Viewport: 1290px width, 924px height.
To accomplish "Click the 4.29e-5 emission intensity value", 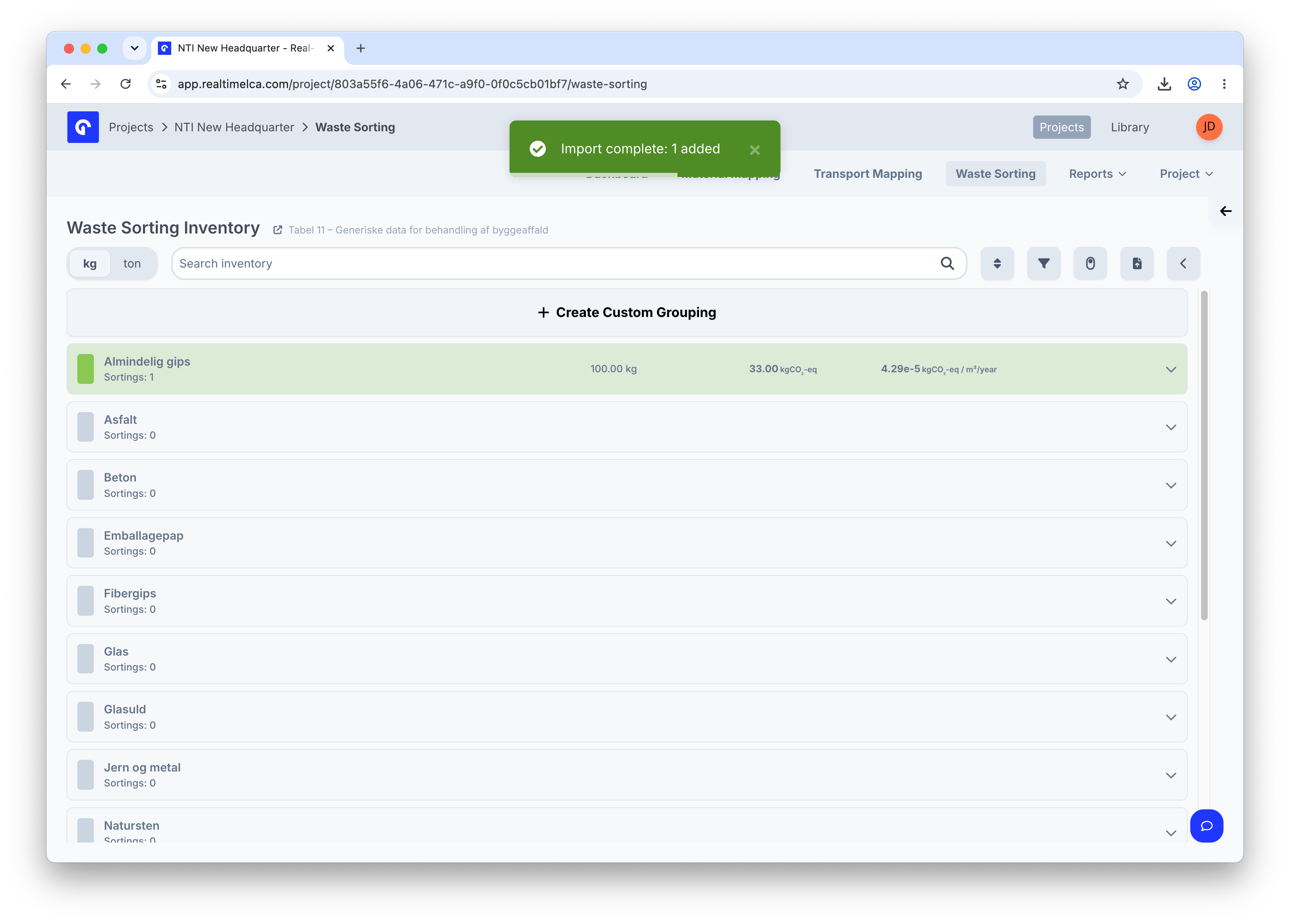I will click(938, 369).
